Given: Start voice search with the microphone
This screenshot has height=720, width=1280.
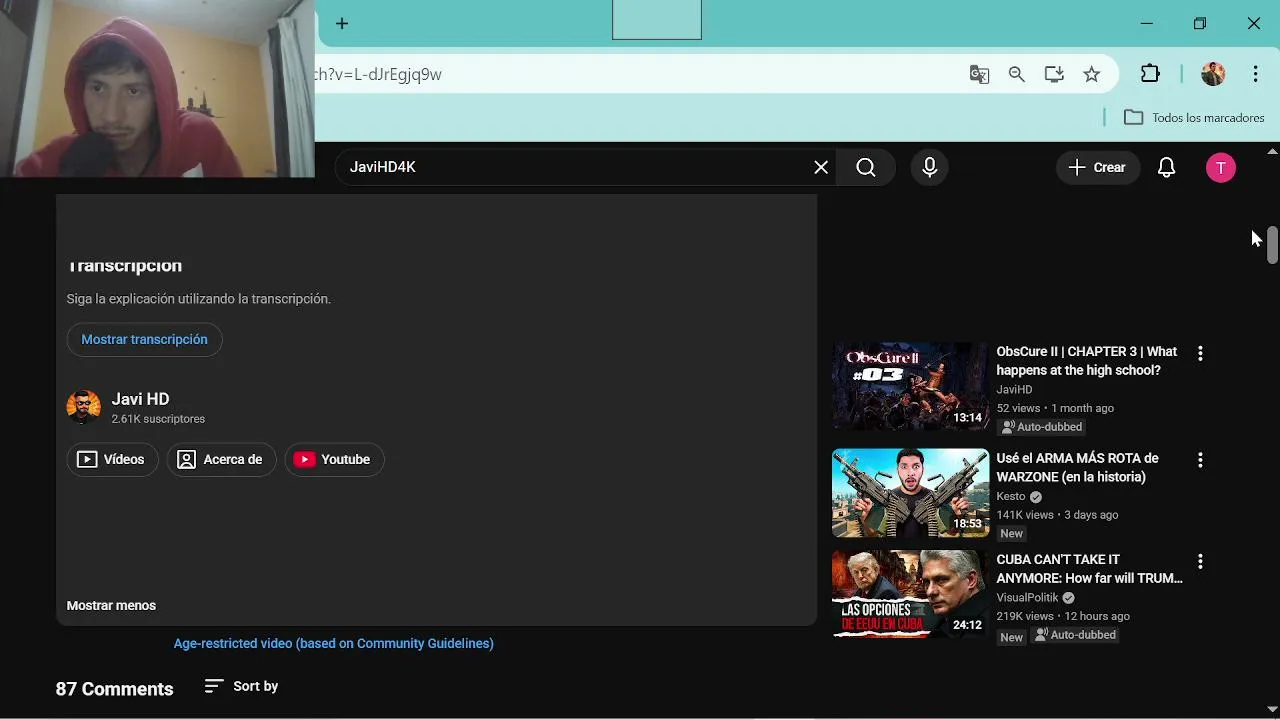Looking at the screenshot, I should [930, 167].
